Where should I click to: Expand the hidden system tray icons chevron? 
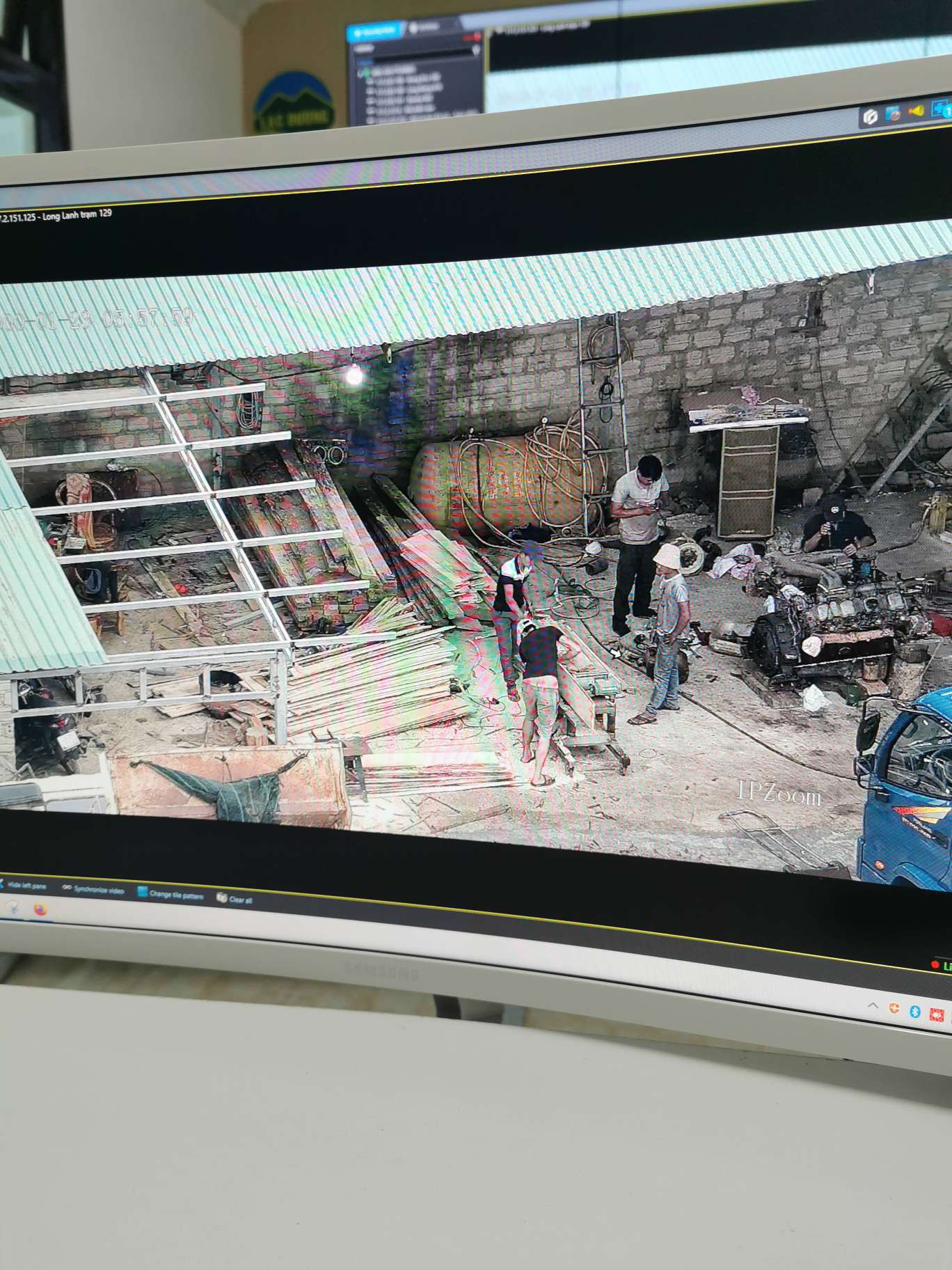click(x=873, y=1005)
